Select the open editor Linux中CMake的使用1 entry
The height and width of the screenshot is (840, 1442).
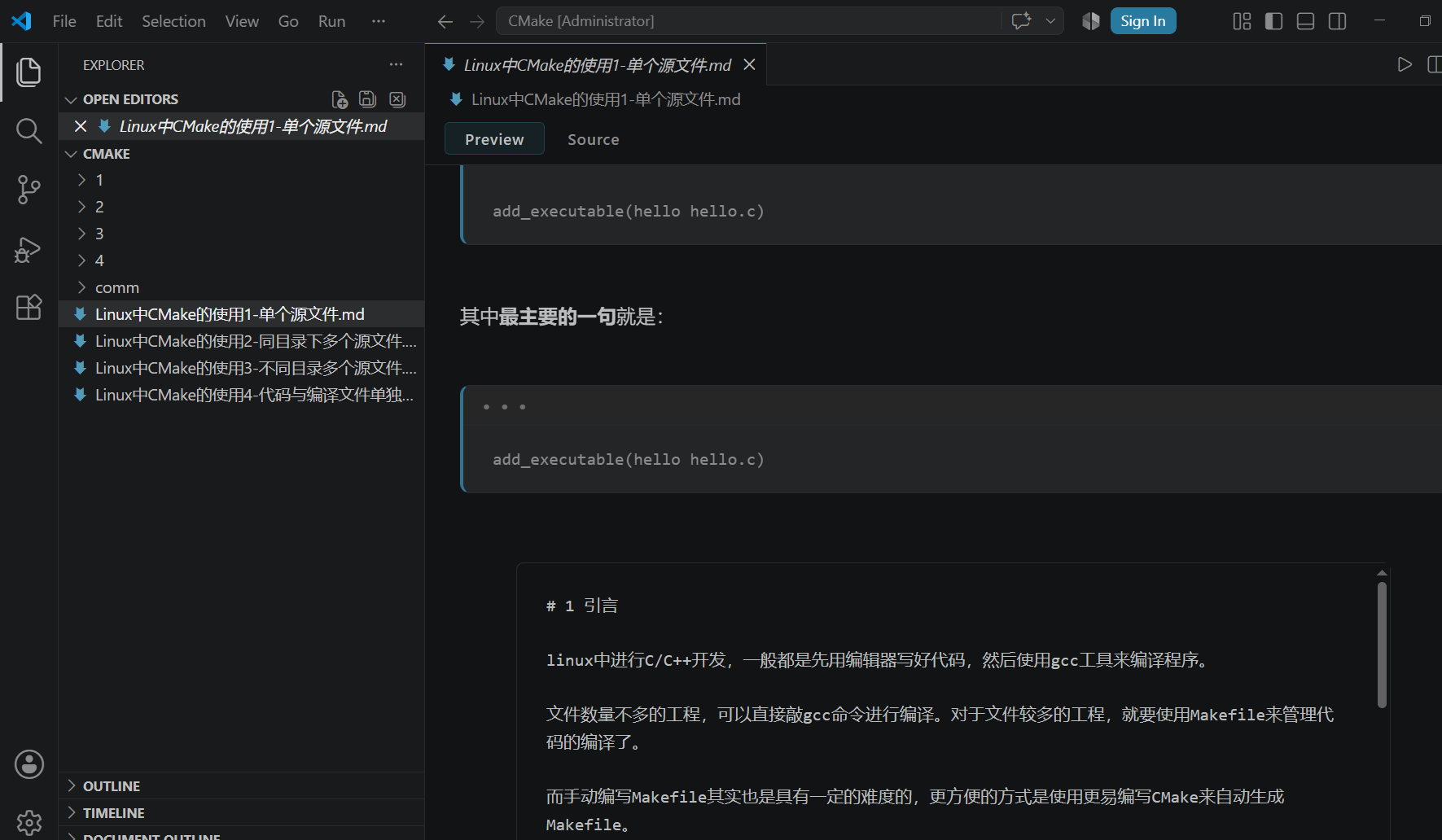(241, 126)
